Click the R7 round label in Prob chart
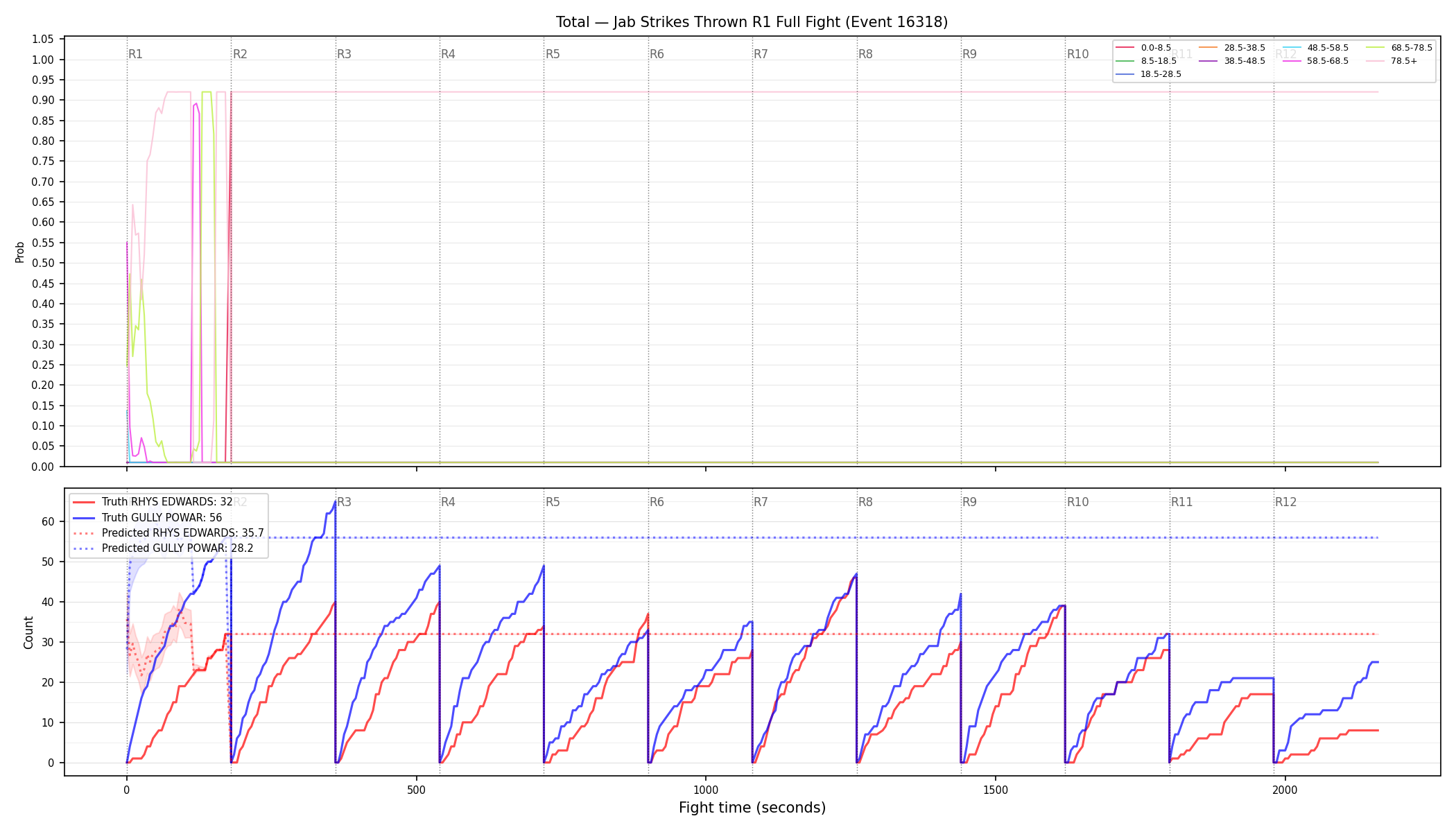 click(x=761, y=54)
